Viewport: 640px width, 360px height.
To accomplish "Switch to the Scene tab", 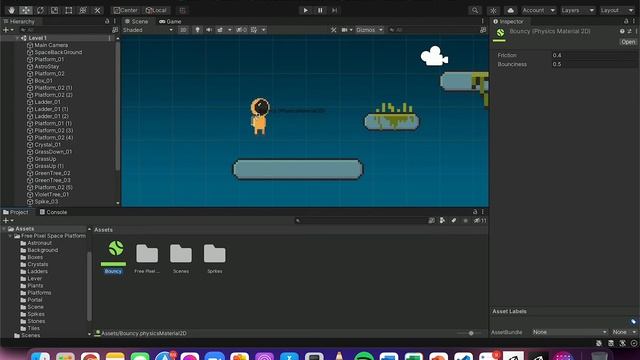I will click(x=137, y=21).
